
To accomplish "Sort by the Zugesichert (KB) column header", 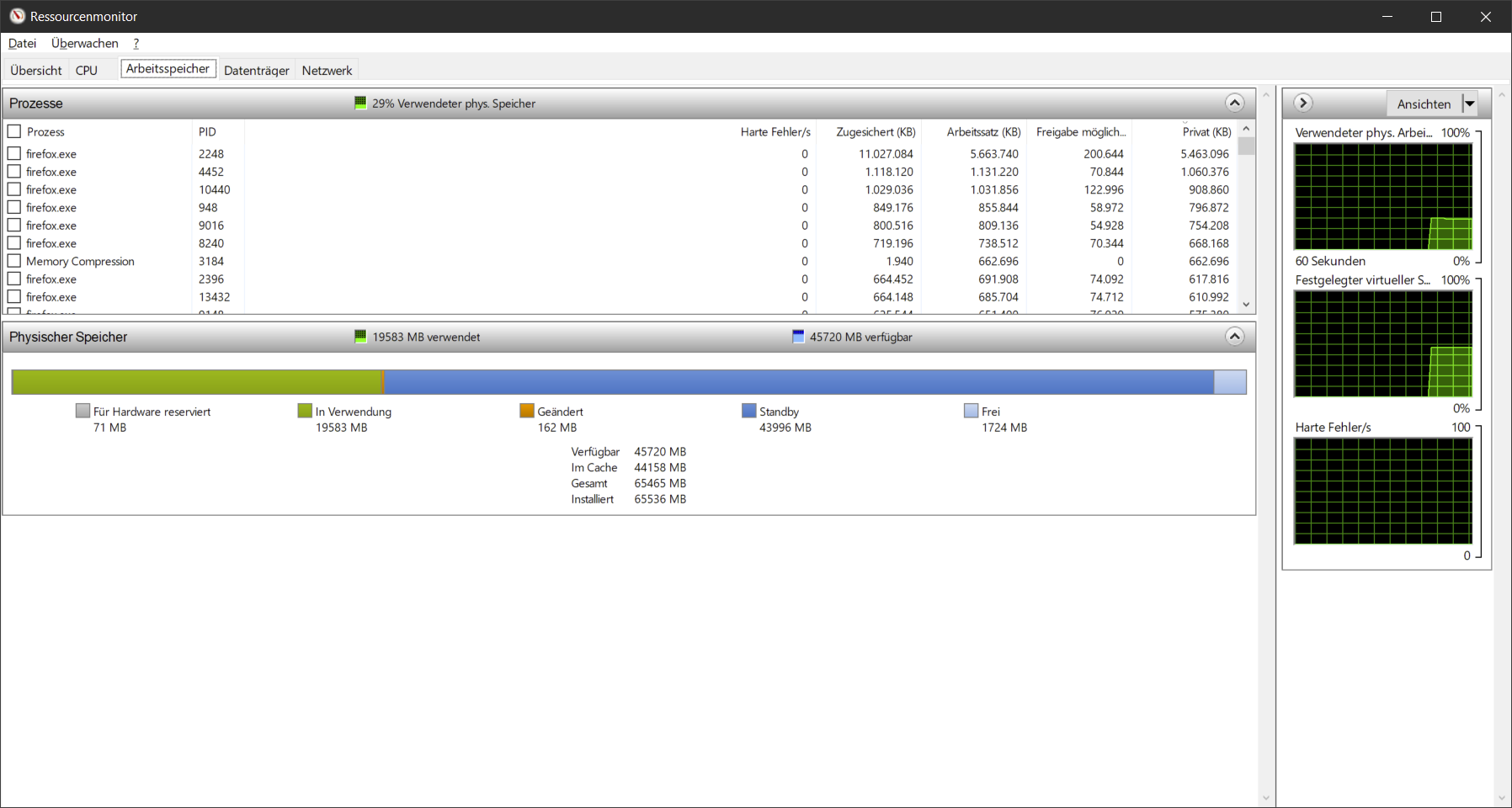I will click(x=876, y=131).
